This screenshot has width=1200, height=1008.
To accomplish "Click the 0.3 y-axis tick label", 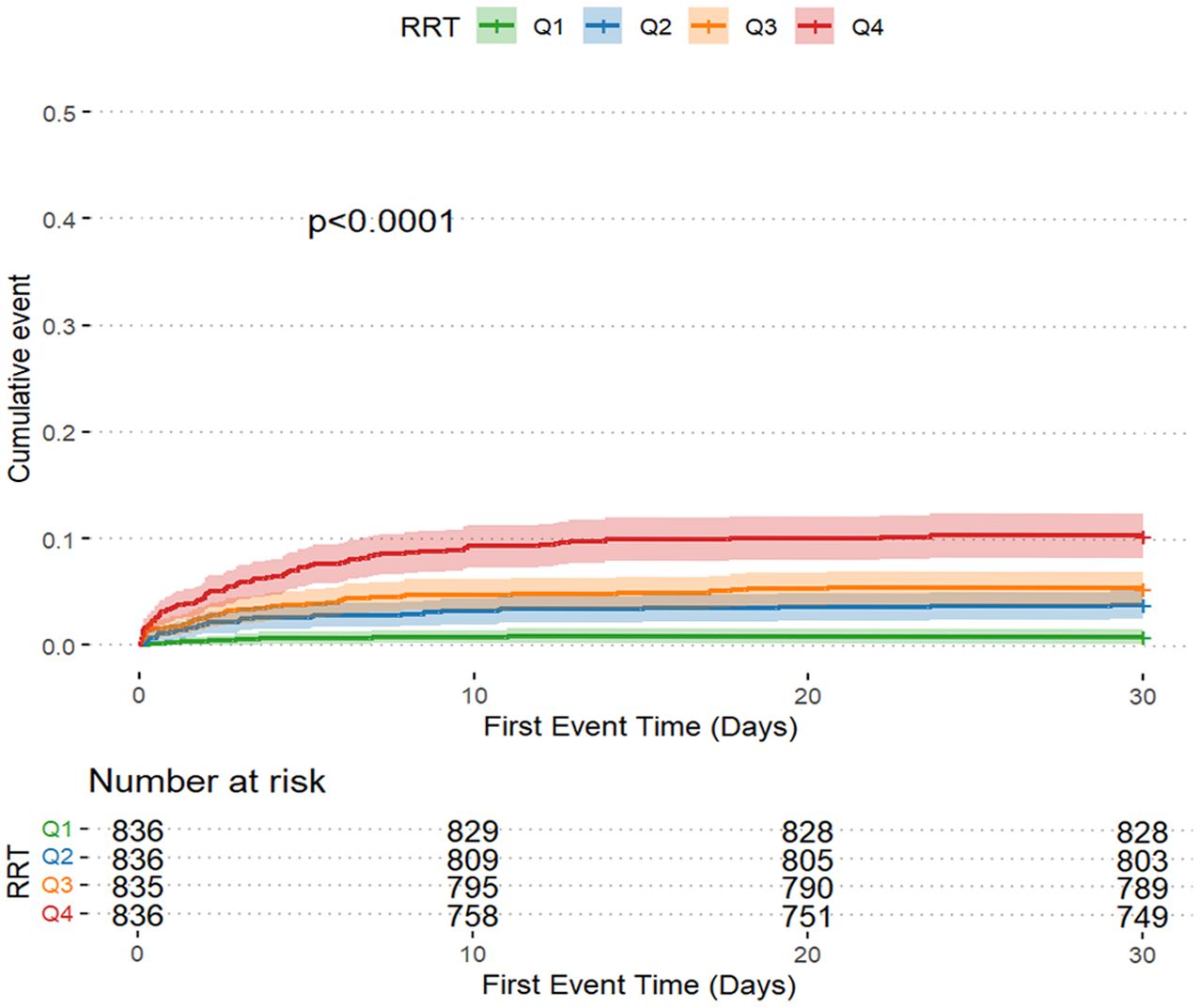I will [x=58, y=326].
